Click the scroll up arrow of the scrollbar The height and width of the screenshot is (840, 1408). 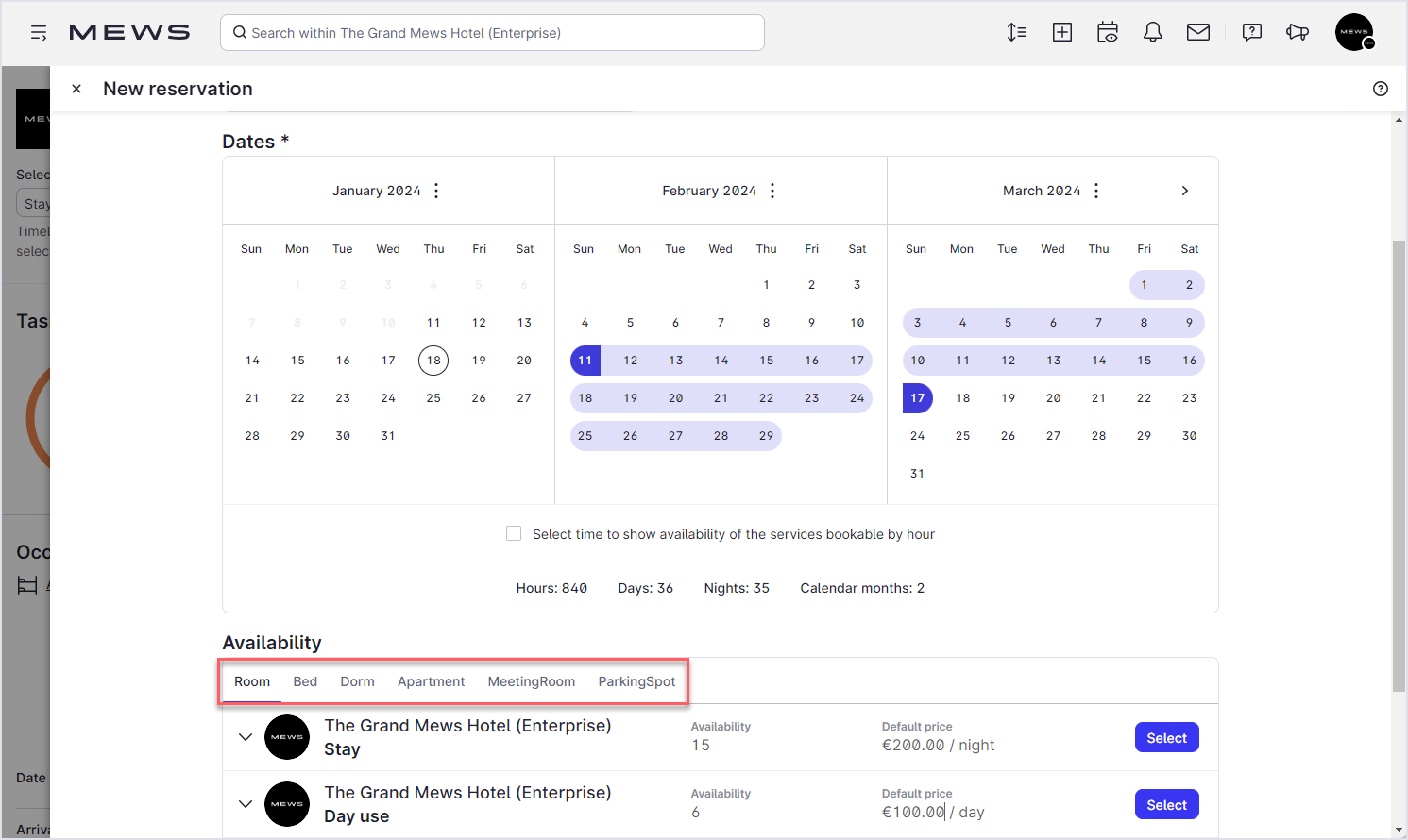coord(1400,120)
